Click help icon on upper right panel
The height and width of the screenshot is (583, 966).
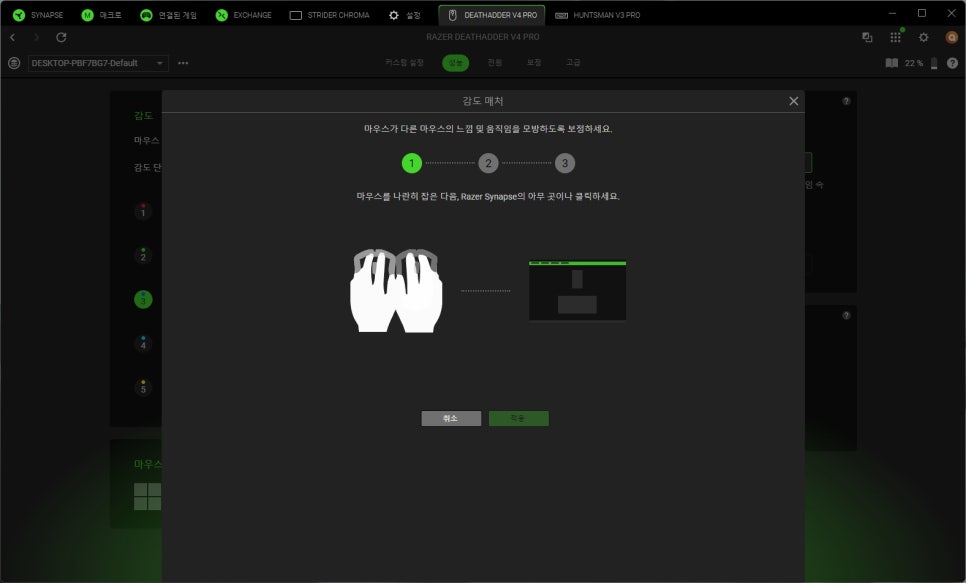tap(846, 101)
